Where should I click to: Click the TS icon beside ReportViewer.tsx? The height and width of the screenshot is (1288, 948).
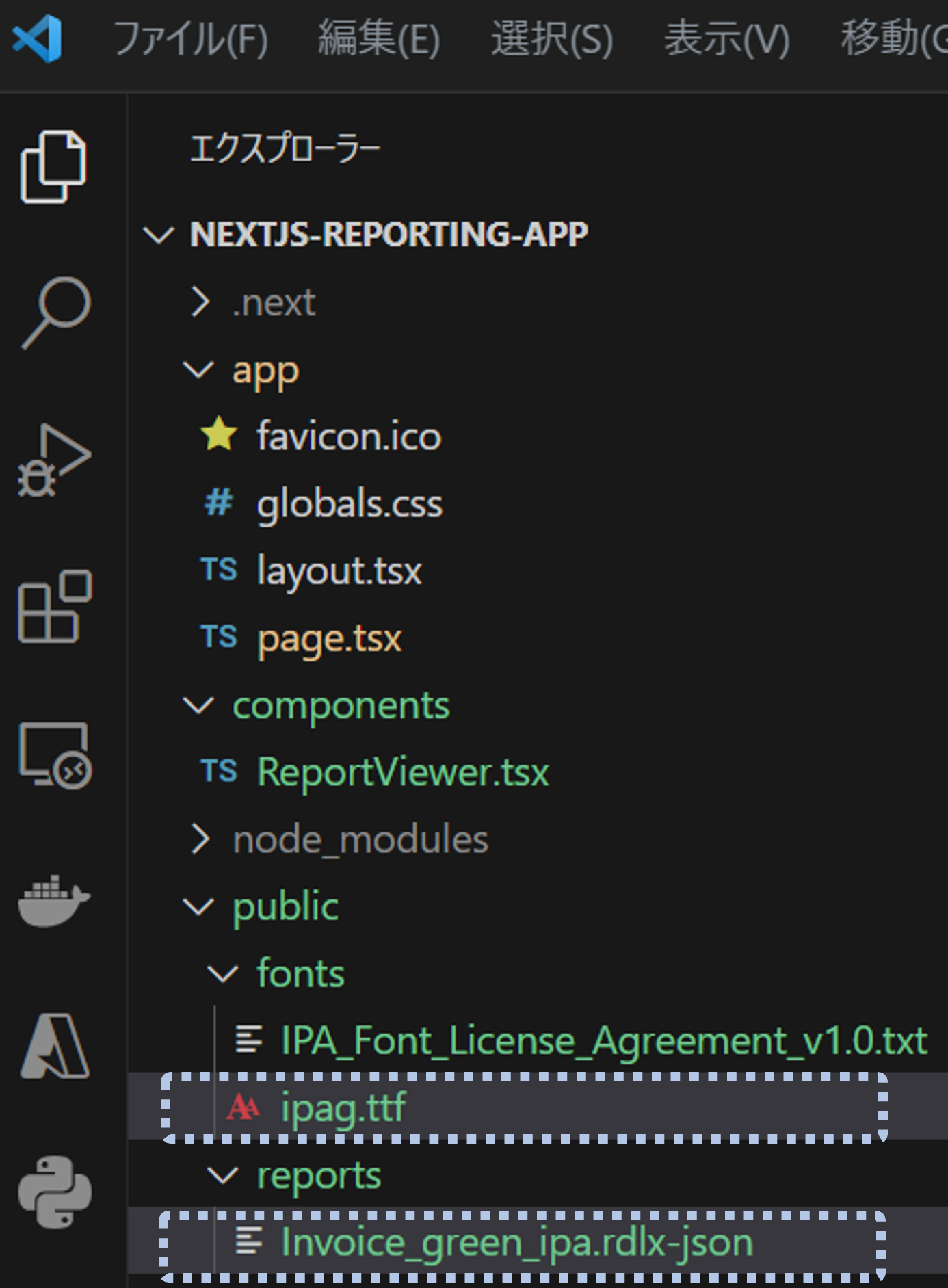click(219, 772)
